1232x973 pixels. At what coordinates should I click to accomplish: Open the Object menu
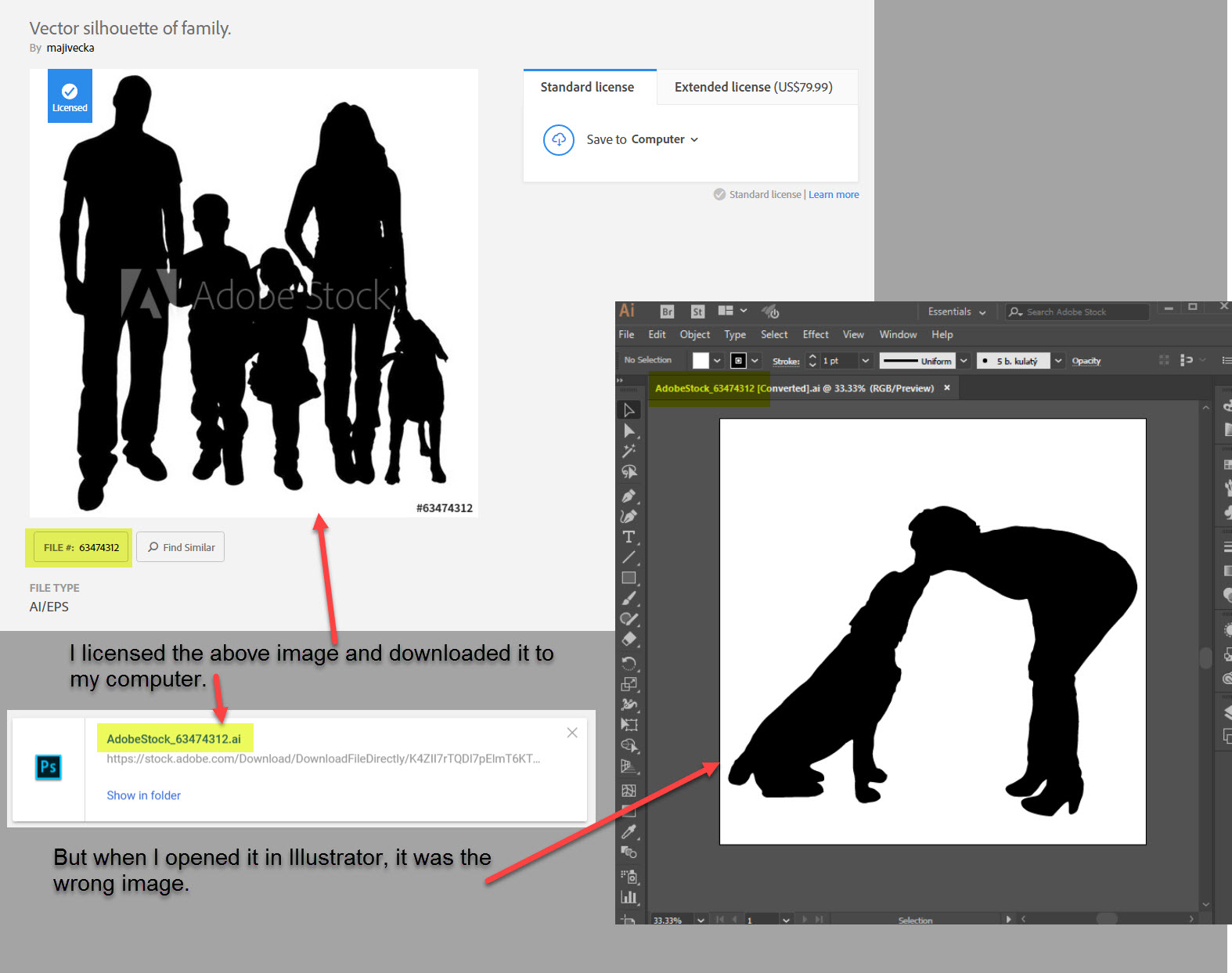(694, 335)
